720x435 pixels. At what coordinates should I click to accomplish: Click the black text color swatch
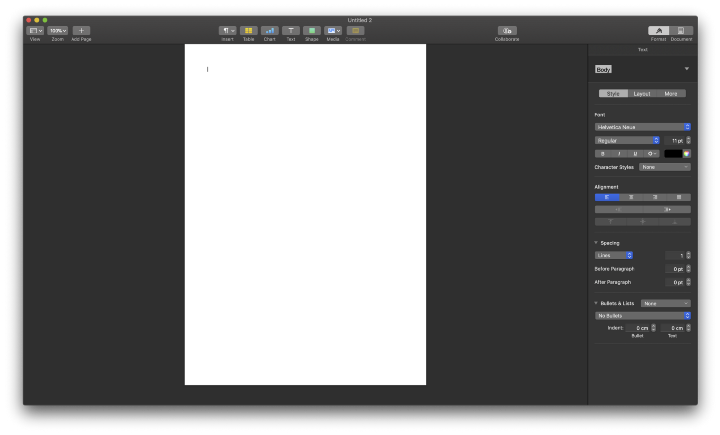[673, 154]
